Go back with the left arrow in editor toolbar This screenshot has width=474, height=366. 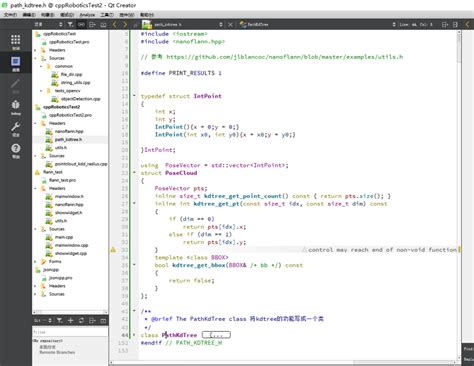115,24
